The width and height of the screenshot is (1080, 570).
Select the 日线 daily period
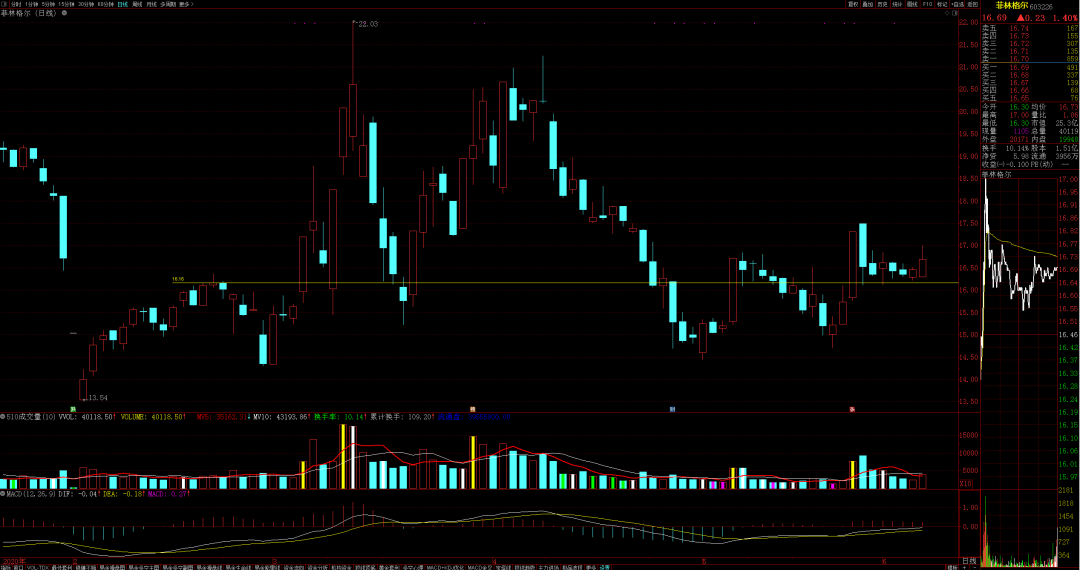pos(123,4)
